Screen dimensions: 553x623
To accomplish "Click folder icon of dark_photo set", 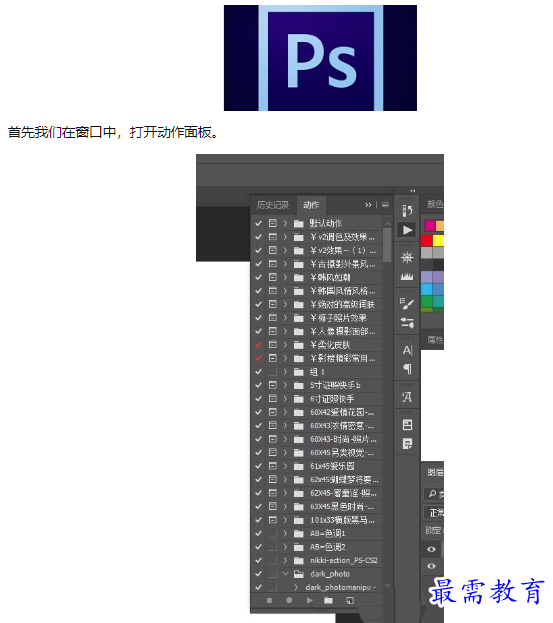I will coord(299,574).
